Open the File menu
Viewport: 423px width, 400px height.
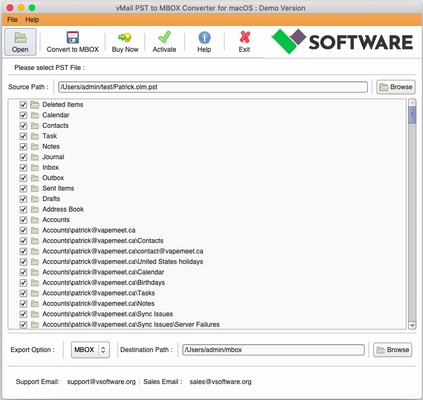12,20
